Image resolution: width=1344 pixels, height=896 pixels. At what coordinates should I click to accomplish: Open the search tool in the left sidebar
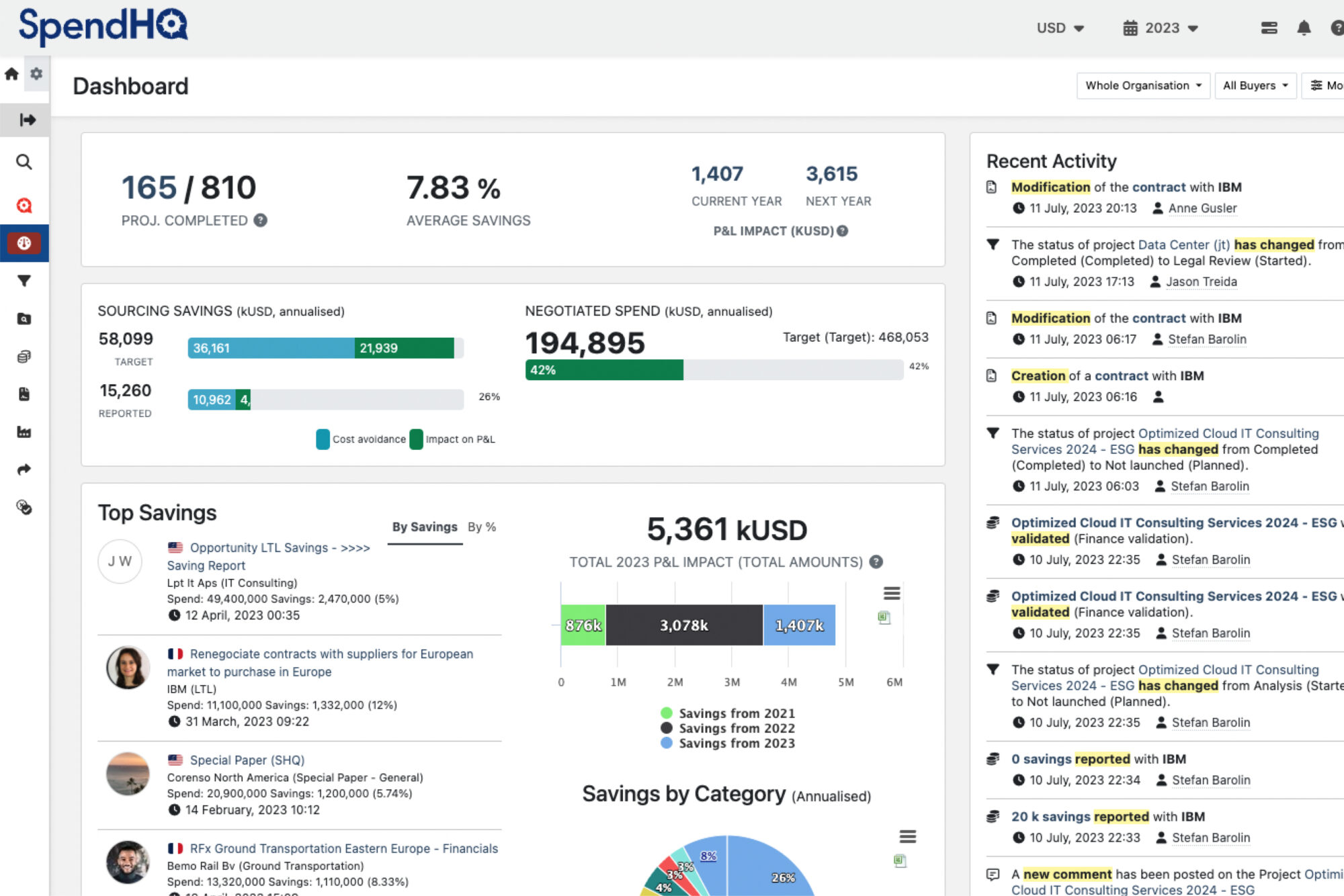(25, 162)
